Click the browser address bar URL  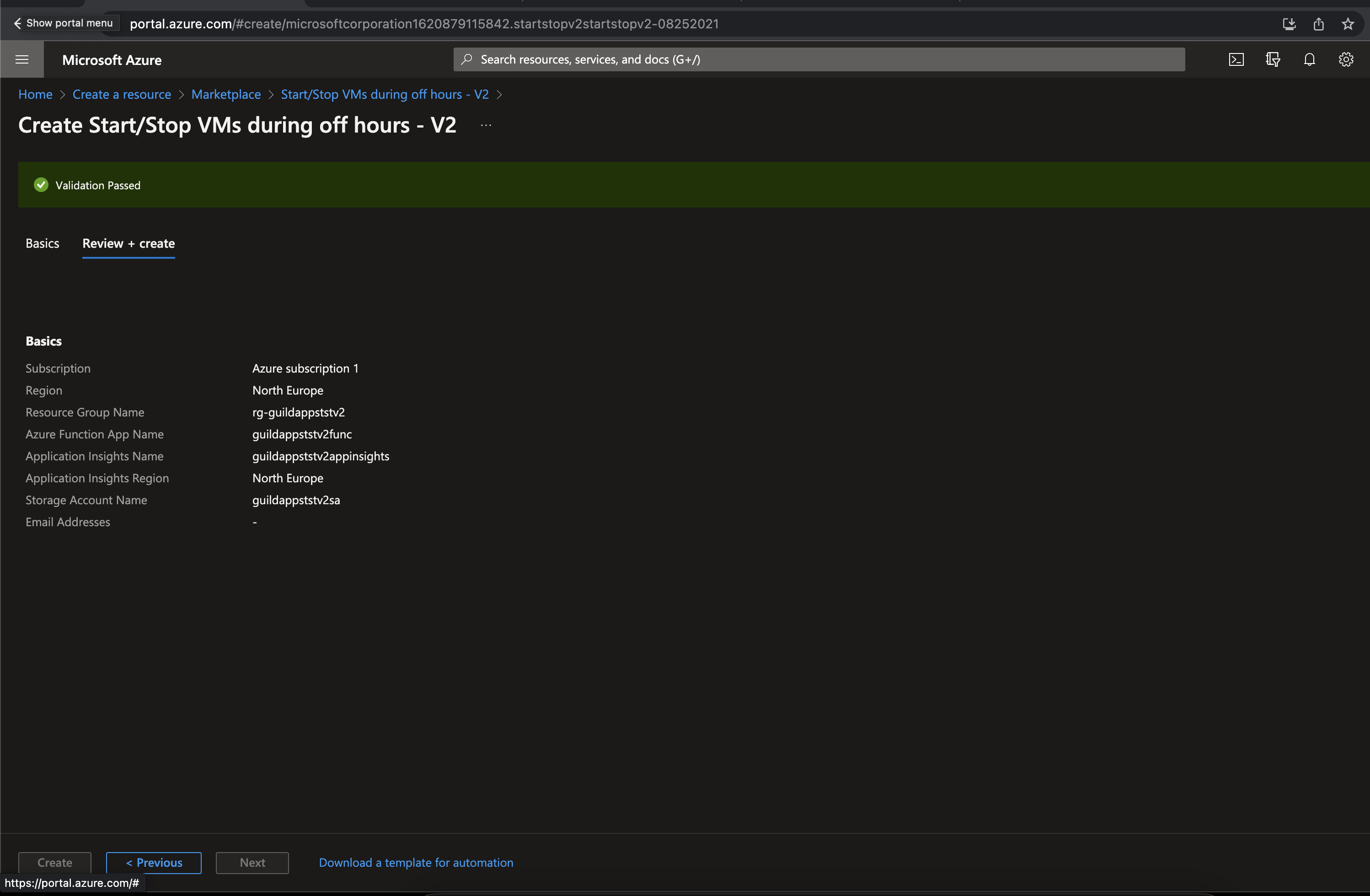click(423, 24)
